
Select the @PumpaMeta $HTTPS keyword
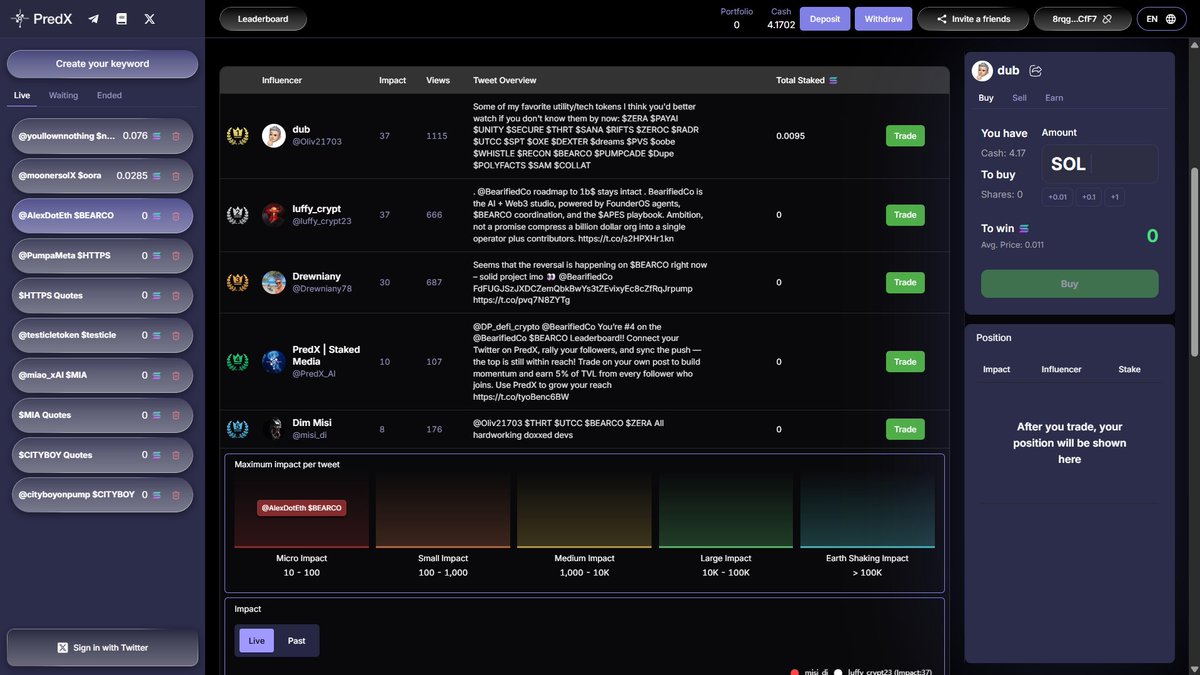(102, 256)
